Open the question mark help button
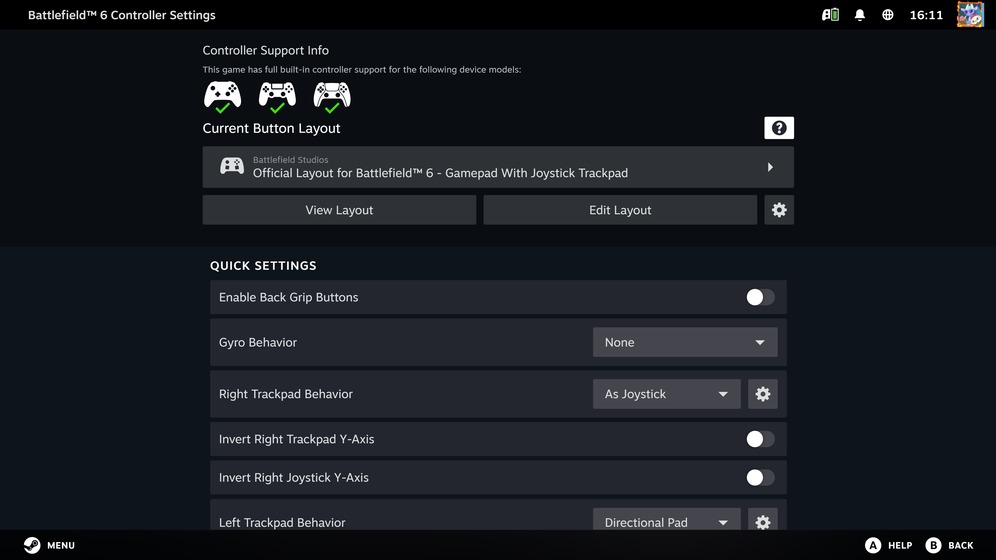Screen dimensions: 996x560 779,128
